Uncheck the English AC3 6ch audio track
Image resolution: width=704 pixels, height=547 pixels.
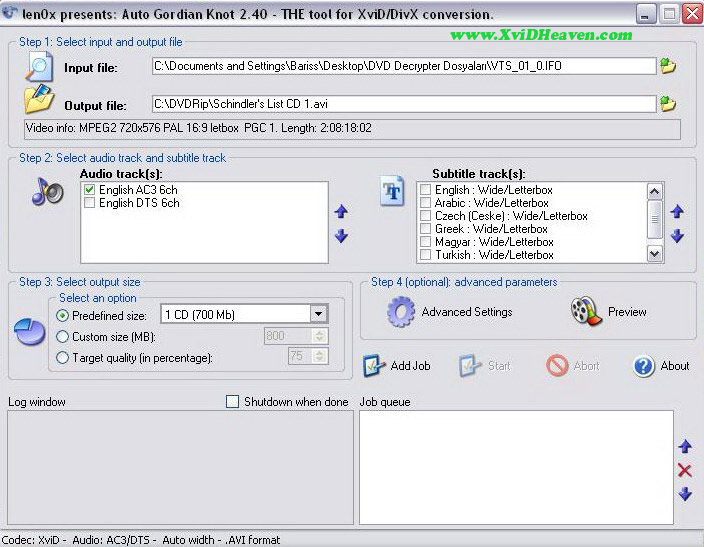click(89, 190)
